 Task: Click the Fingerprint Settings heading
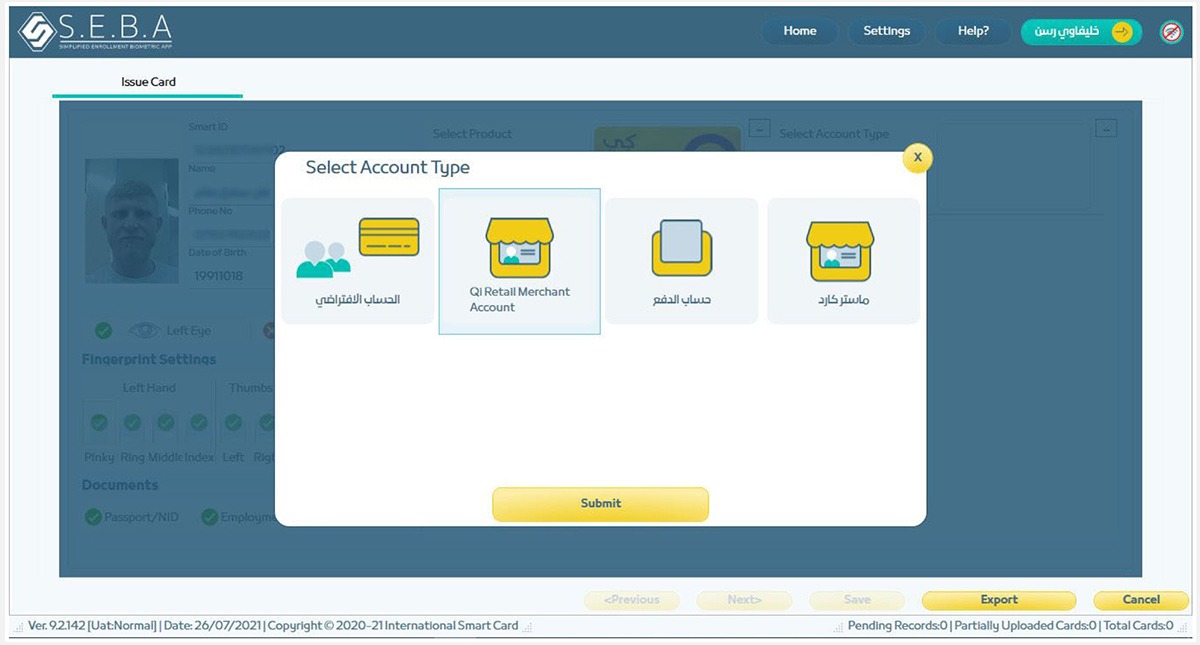point(149,359)
